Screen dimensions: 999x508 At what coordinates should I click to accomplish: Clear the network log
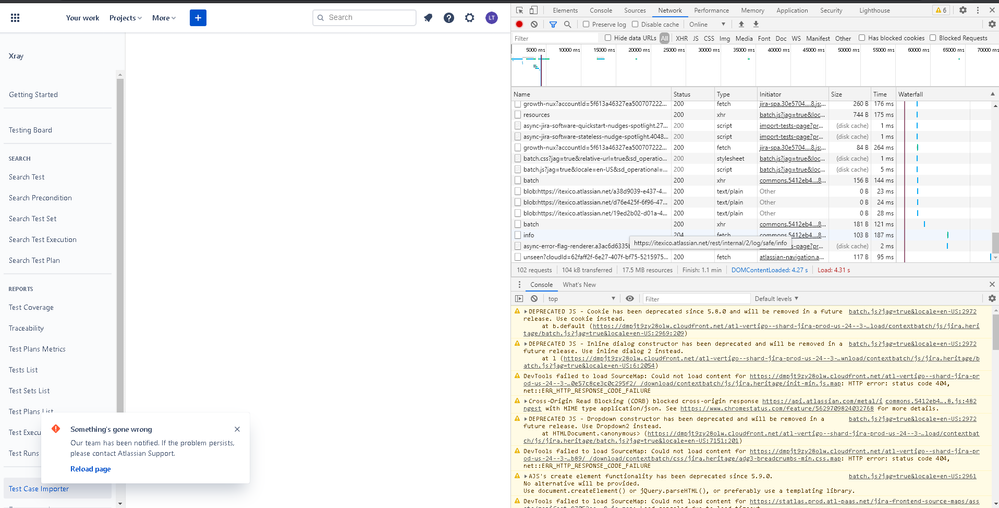click(x=534, y=24)
